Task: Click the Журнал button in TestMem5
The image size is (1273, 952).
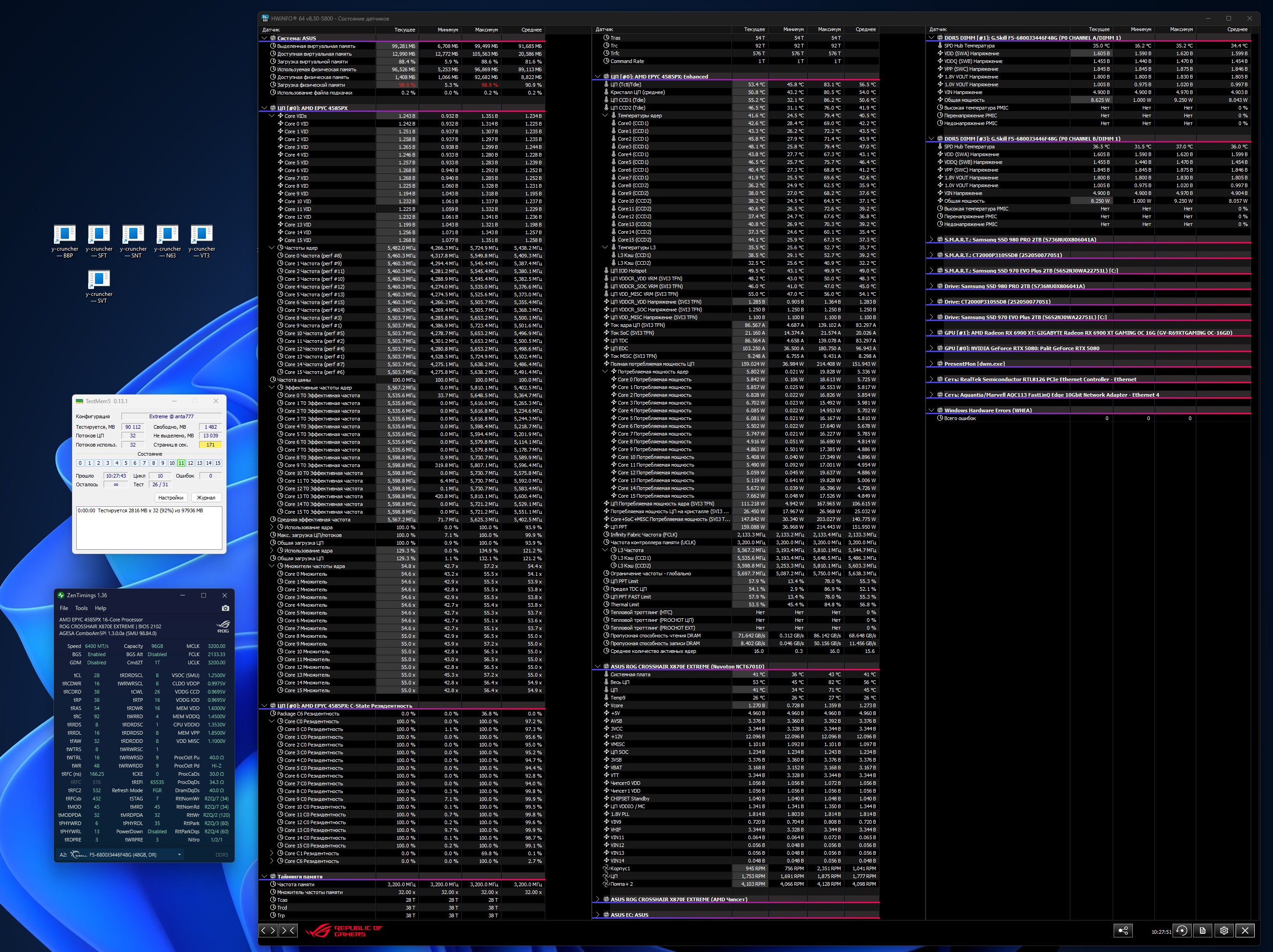Action: tap(205, 498)
